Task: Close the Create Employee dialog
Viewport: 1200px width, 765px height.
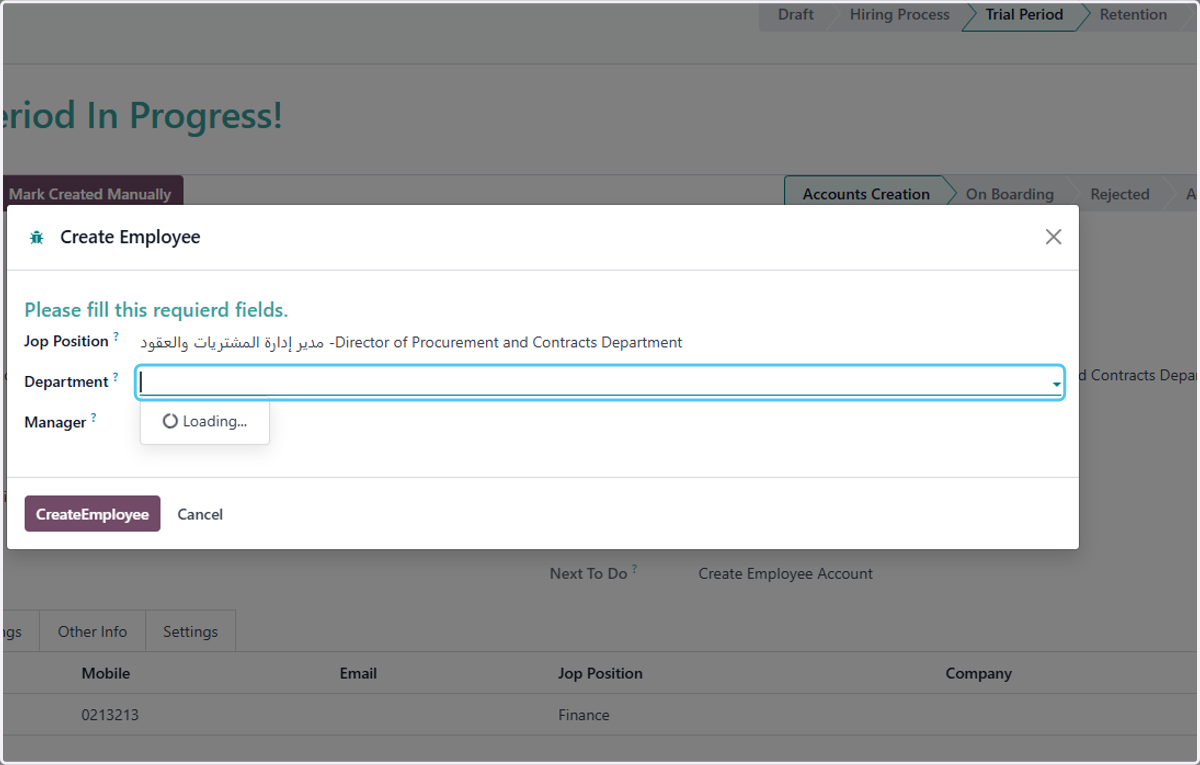Action: (x=1053, y=237)
